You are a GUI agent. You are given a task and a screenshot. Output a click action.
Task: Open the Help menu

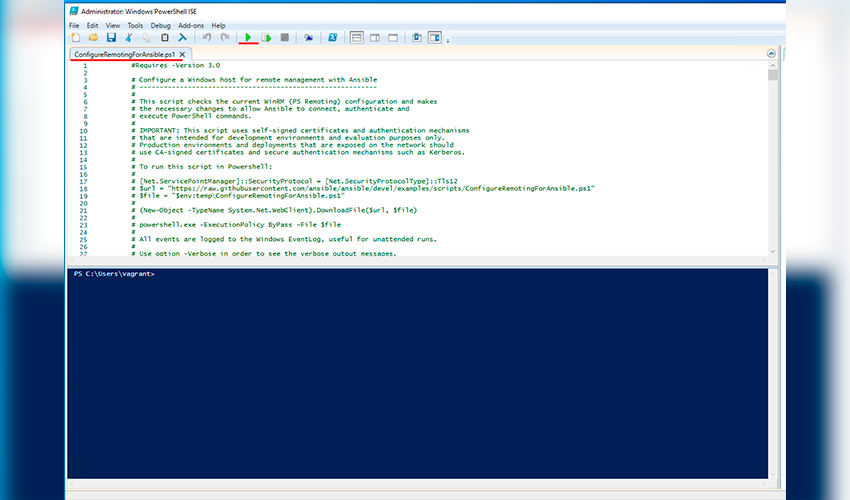(x=218, y=25)
